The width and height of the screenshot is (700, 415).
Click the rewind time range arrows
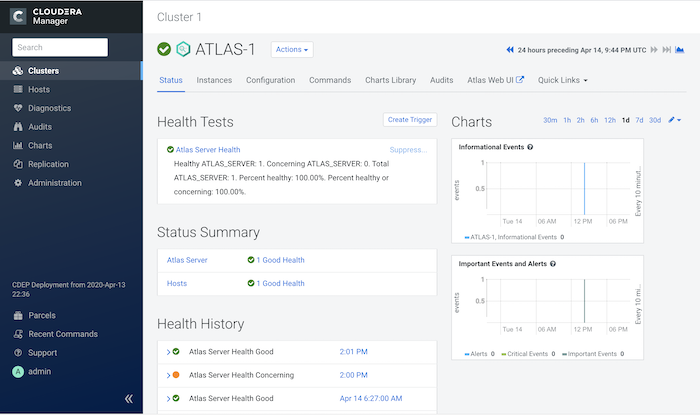tap(512, 49)
